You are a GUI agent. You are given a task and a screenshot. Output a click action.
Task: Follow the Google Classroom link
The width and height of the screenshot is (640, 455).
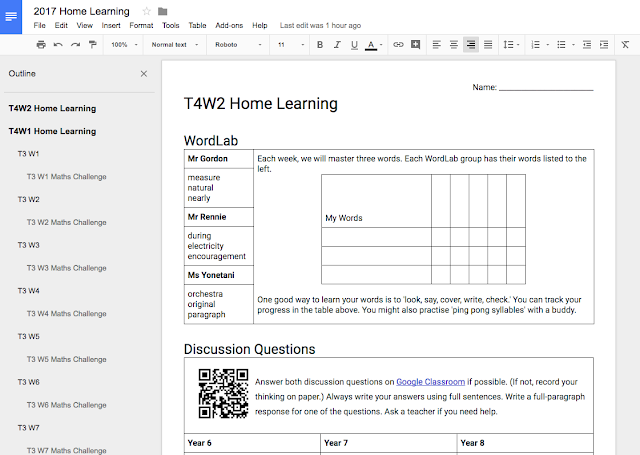pyautogui.click(x=430, y=382)
